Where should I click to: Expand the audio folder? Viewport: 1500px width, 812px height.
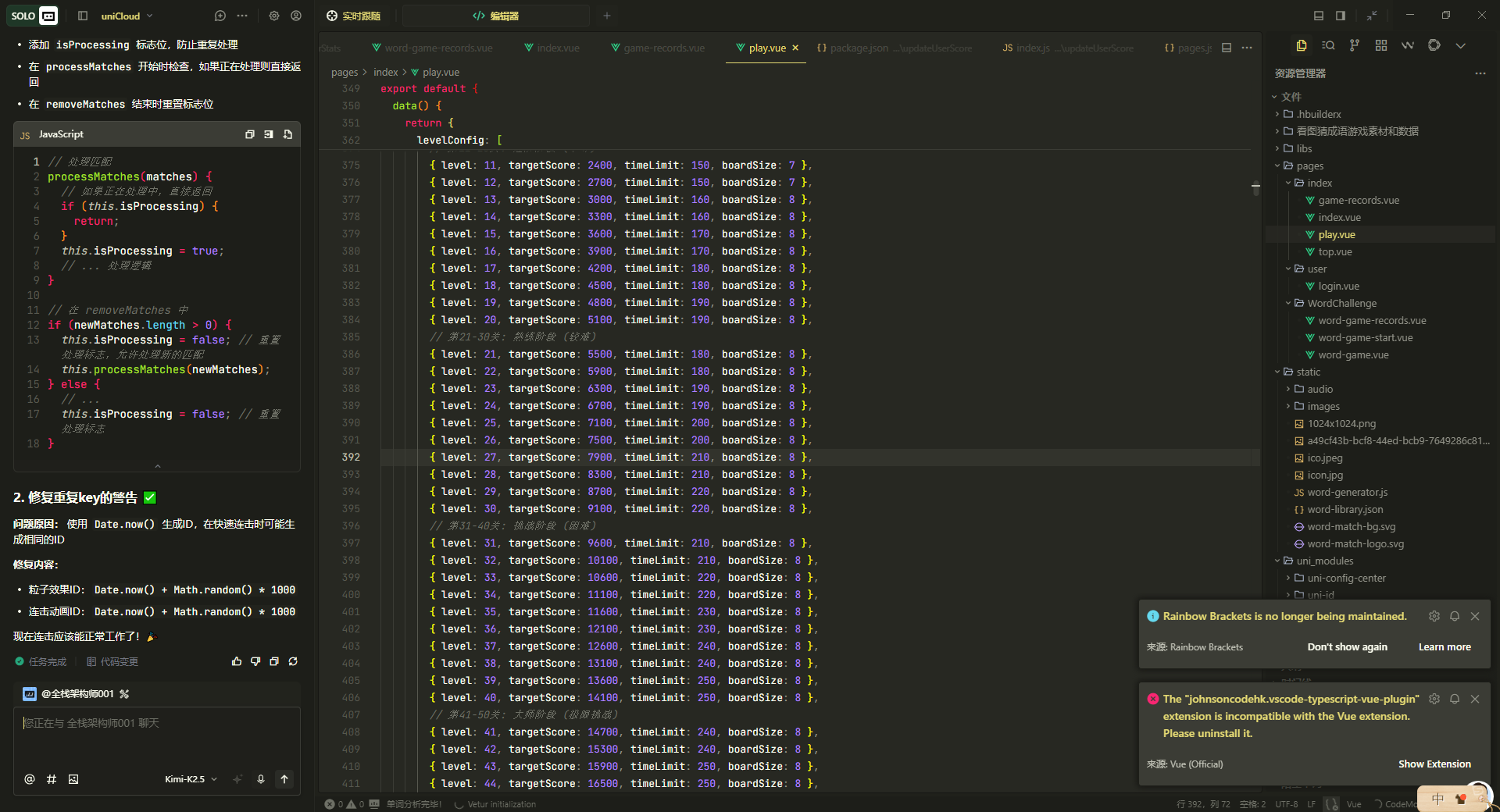click(x=1320, y=389)
